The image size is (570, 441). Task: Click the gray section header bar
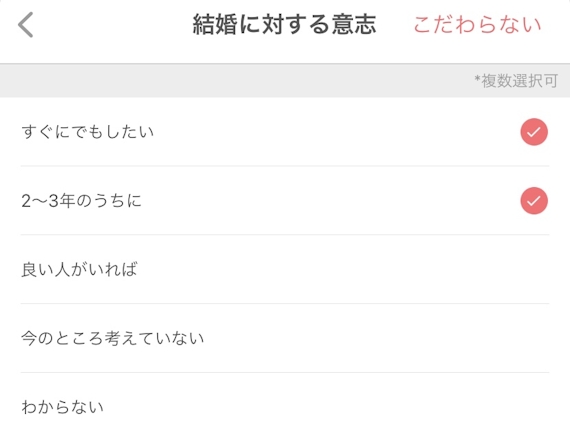click(285, 81)
